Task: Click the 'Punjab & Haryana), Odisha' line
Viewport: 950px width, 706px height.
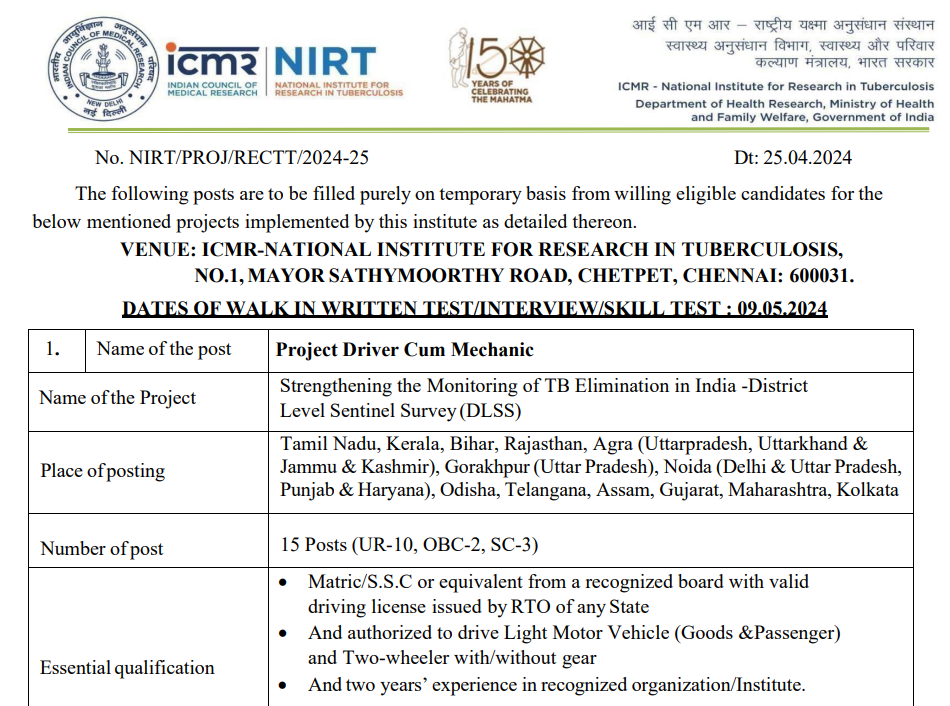Action: [589, 490]
